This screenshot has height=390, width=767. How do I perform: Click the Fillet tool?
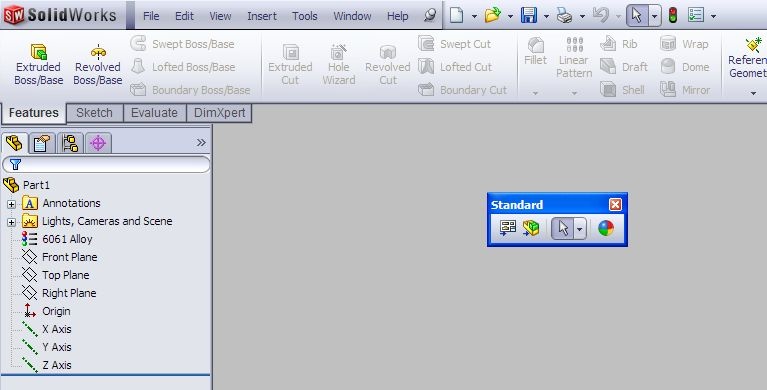tap(535, 52)
